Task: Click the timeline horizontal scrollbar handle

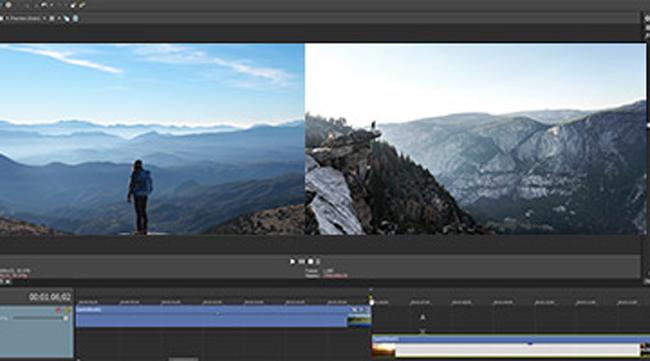Action: 183,359
